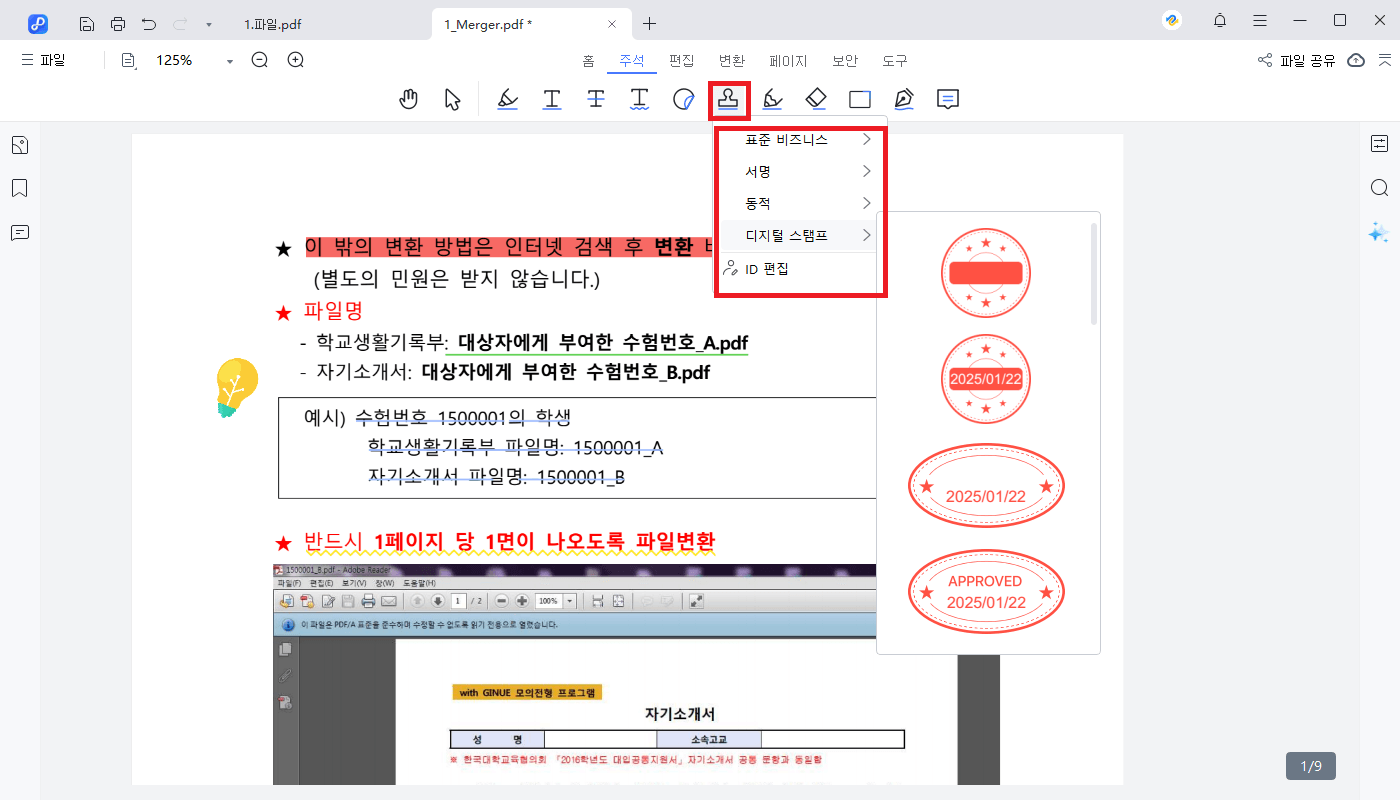Open the bookmarks panel in the left sidebar
Image resolution: width=1400 pixels, height=800 pixels.
19,189
